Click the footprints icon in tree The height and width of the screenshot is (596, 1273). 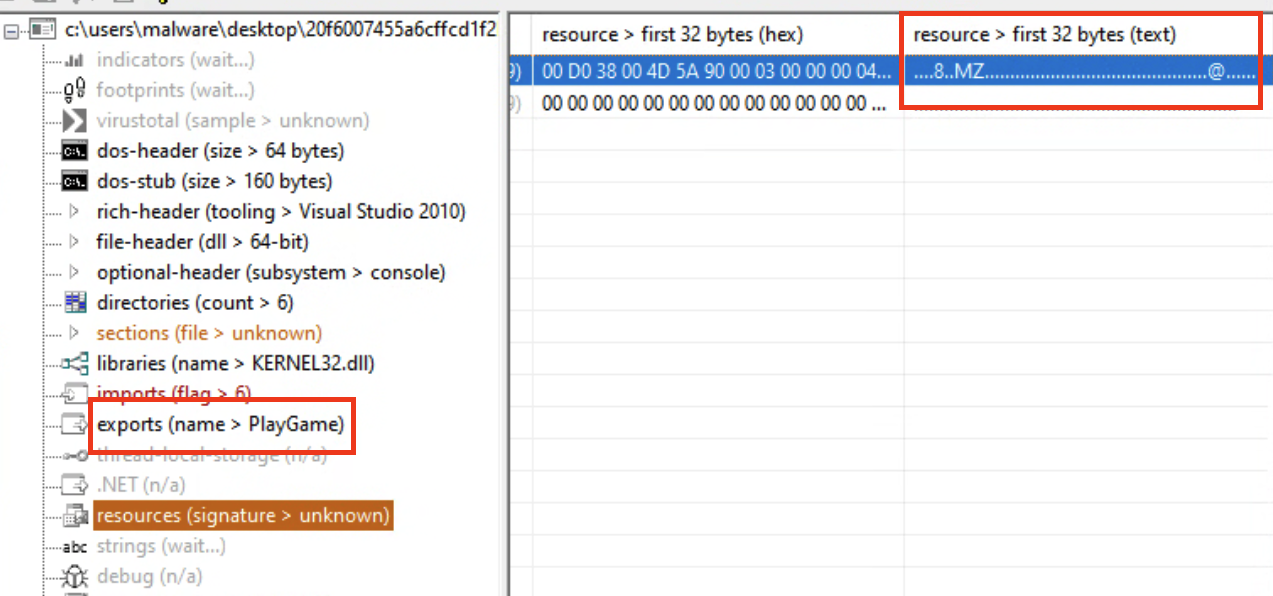click(74, 91)
